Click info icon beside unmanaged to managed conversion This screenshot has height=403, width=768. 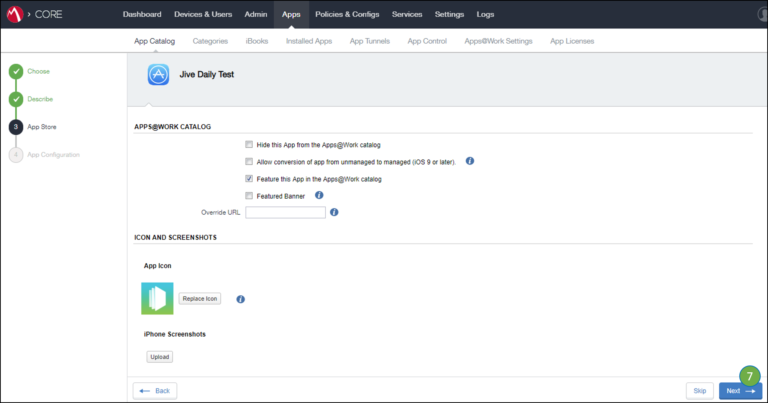point(470,161)
